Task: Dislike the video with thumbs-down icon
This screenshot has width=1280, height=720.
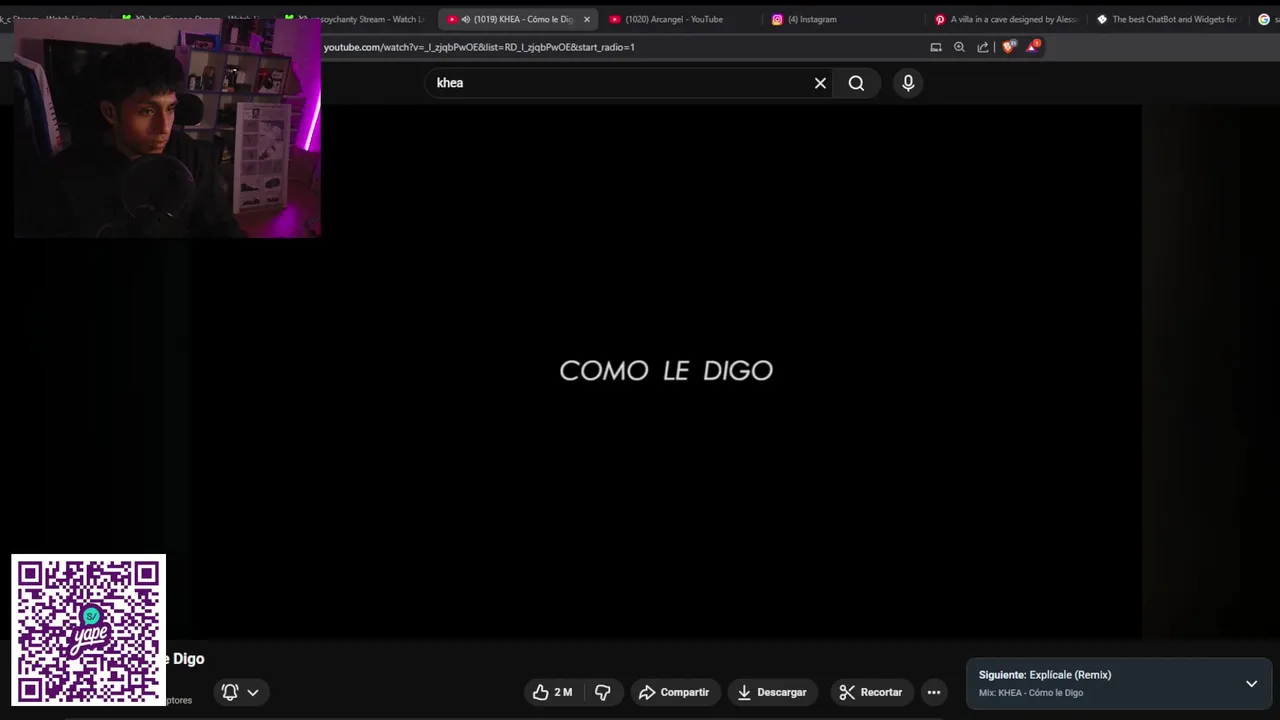Action: [603, 692]
